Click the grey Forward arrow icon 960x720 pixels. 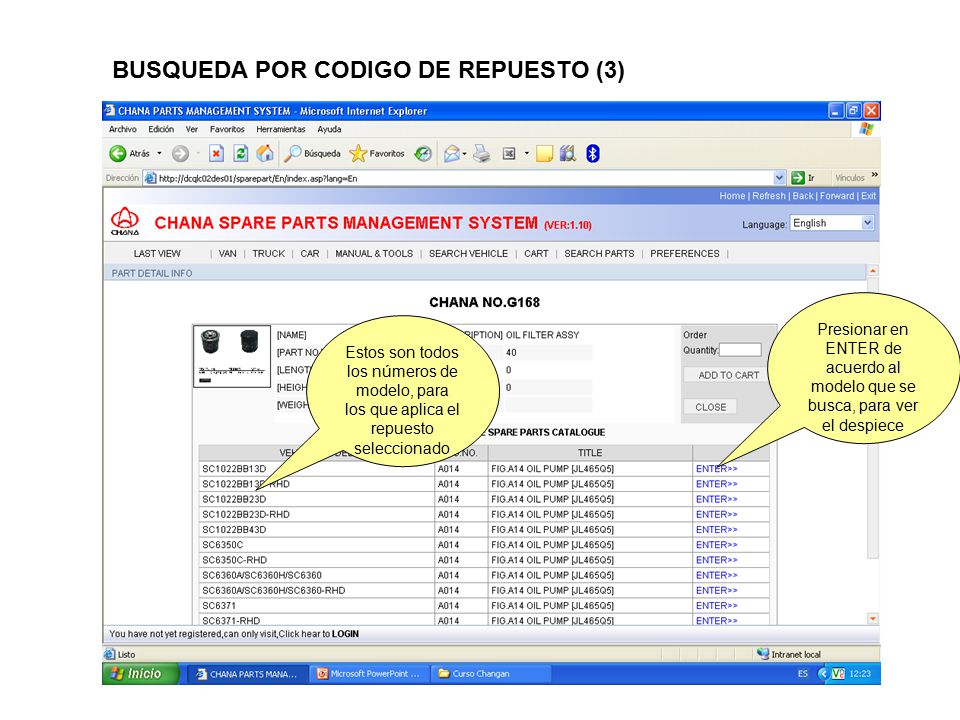(x=180, y=153)
